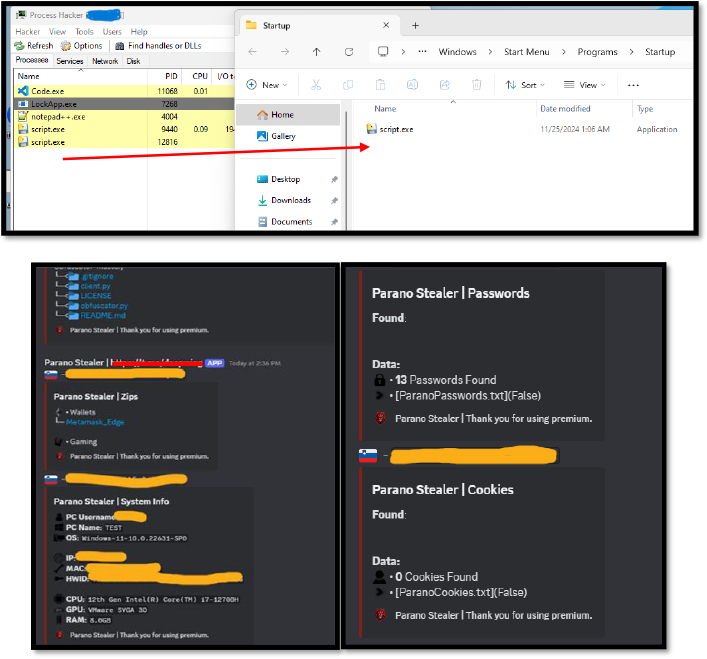The height and width of the screenshot is (659, 707).
Task: Open client.py link in Discord message
Action: tap(95, 286)
